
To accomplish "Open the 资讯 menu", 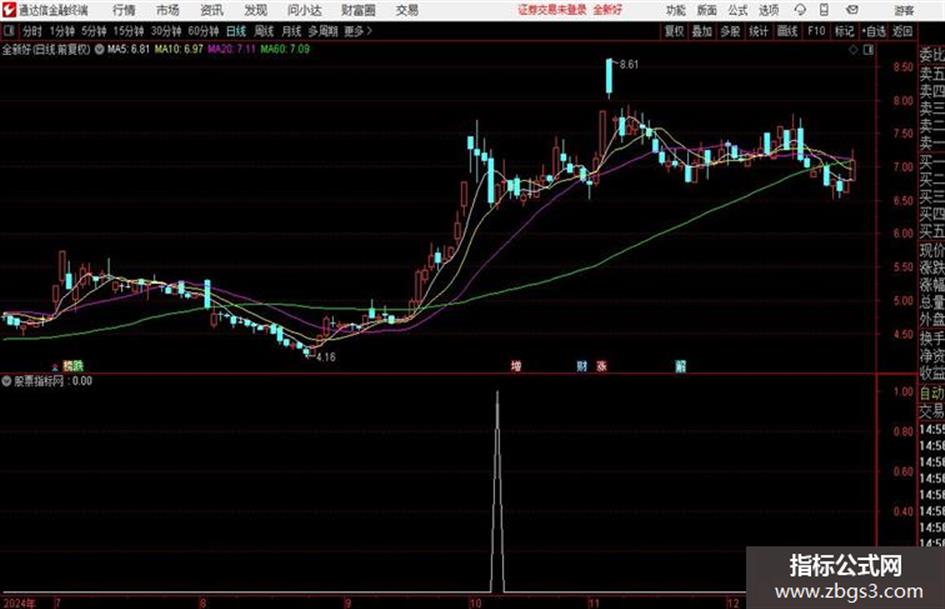I will click(212, 10).
